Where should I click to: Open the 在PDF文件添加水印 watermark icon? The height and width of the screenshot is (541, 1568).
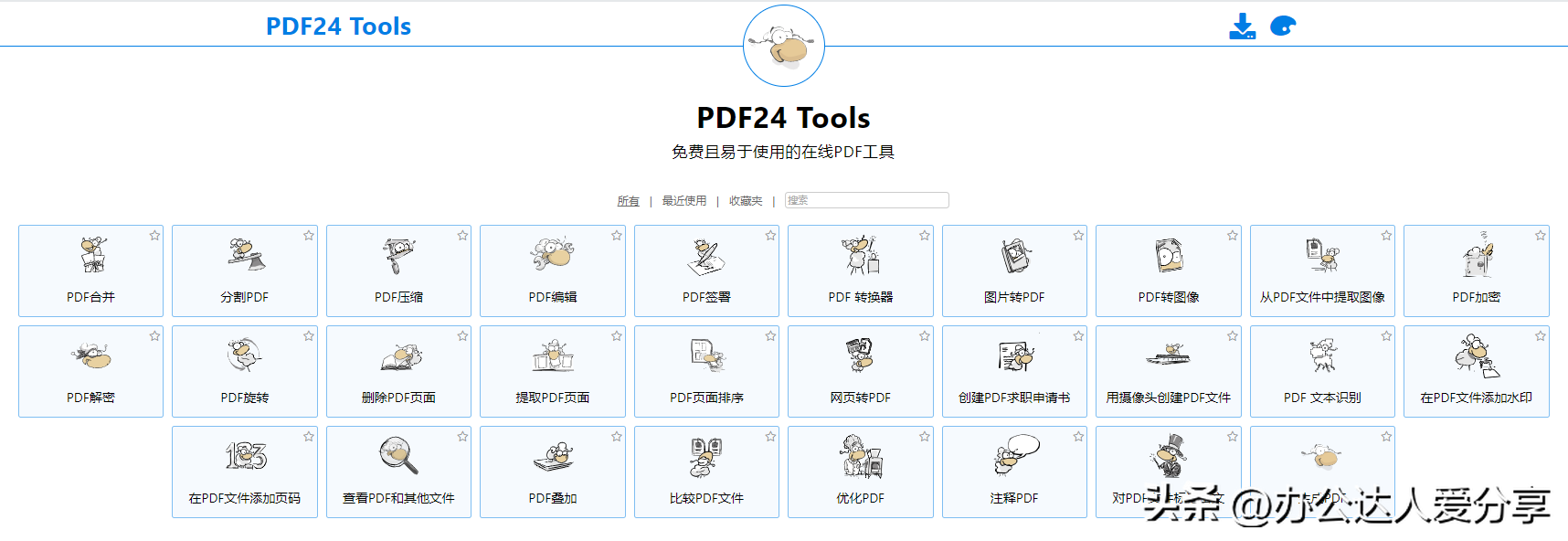1477,356
